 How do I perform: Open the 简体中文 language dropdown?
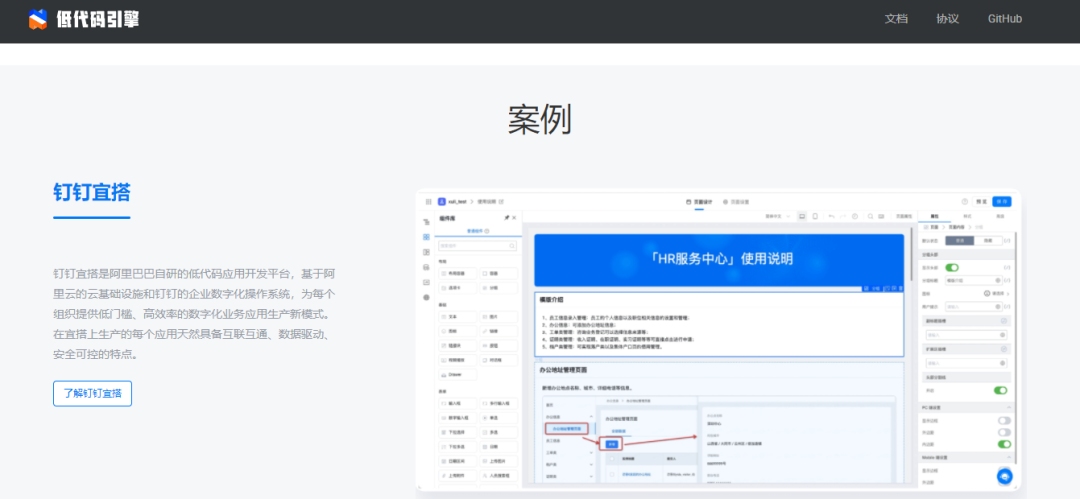click(778, 216)
